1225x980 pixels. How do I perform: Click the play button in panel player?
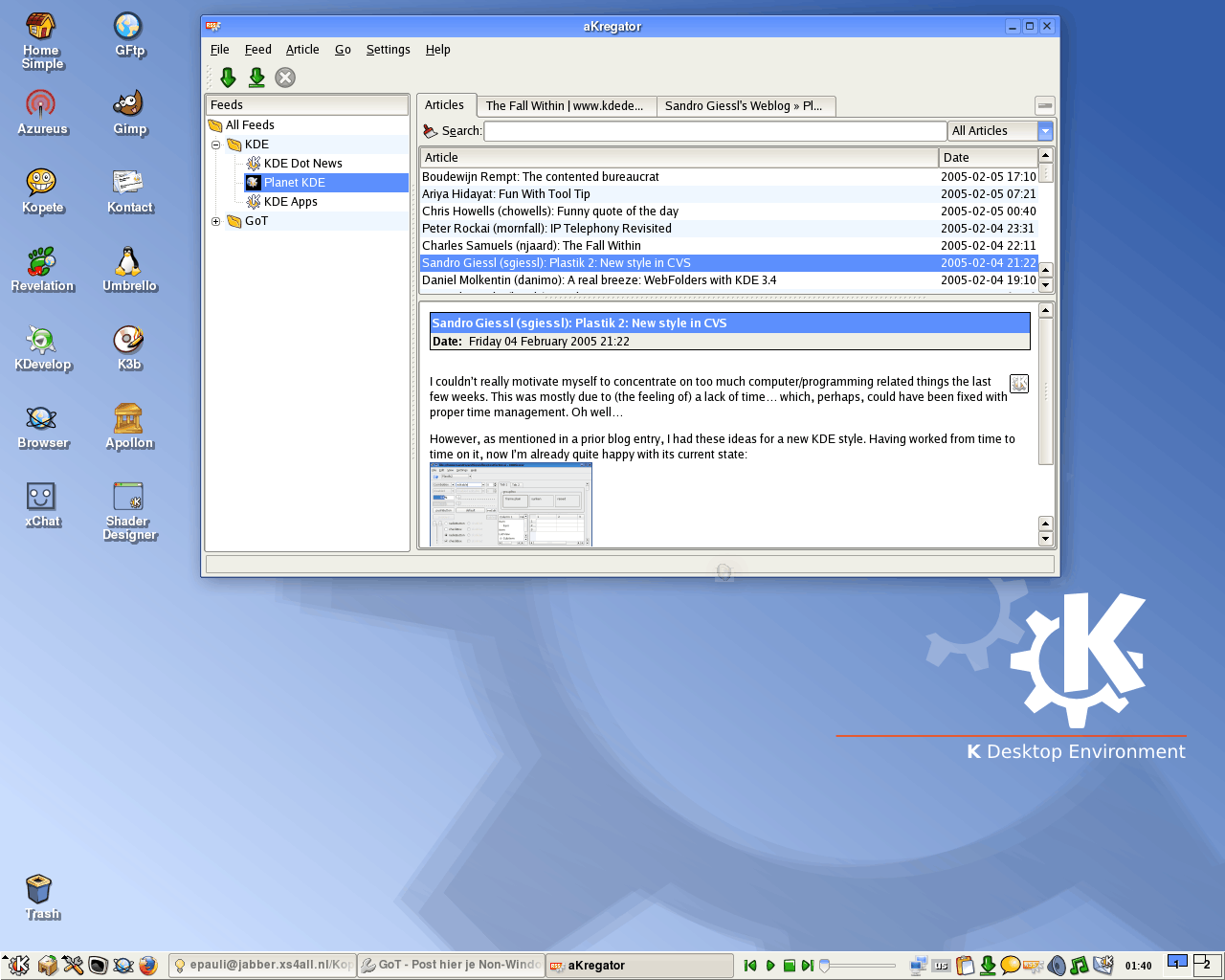pos(769,966)
